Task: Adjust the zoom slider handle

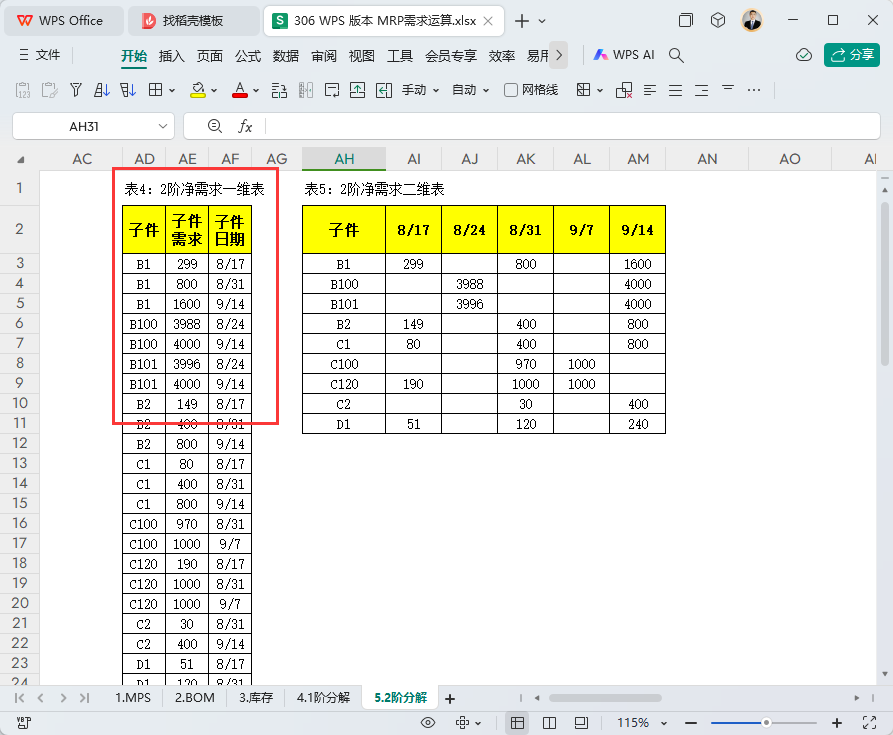Action: (x=766, y=723)
